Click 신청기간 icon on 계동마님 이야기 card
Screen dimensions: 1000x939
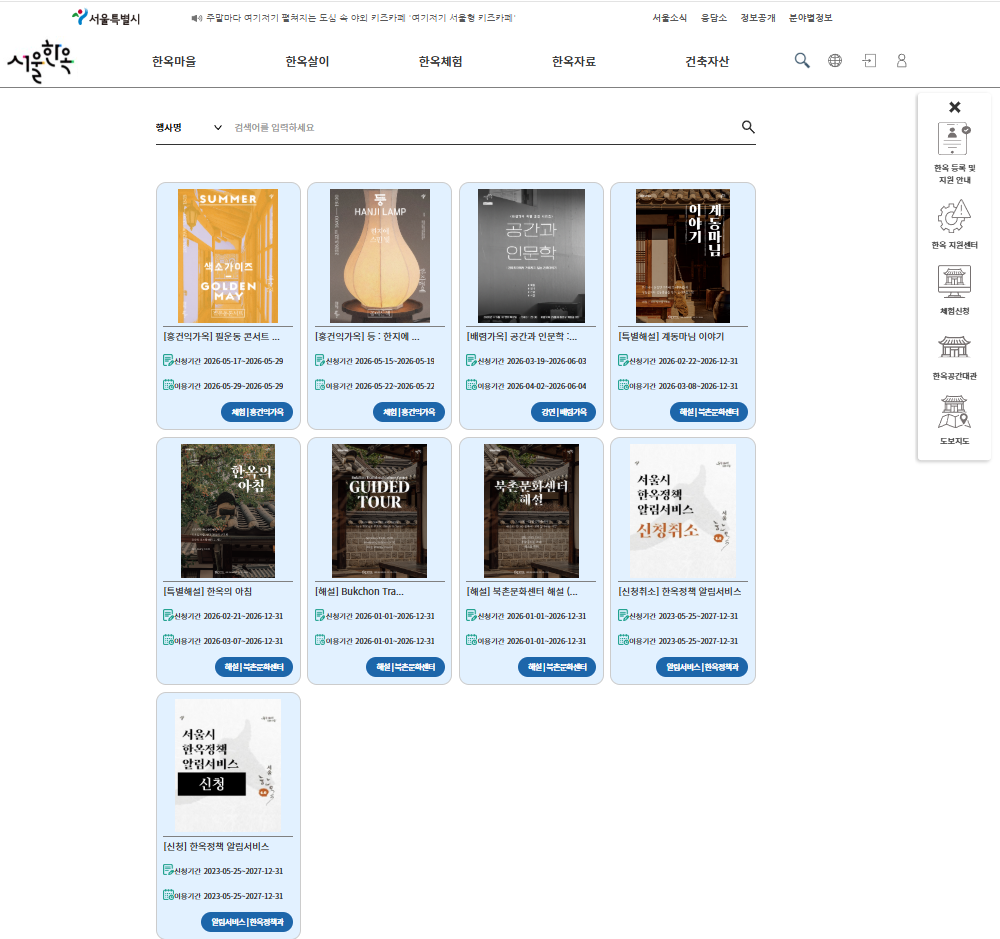click(623, 360)
